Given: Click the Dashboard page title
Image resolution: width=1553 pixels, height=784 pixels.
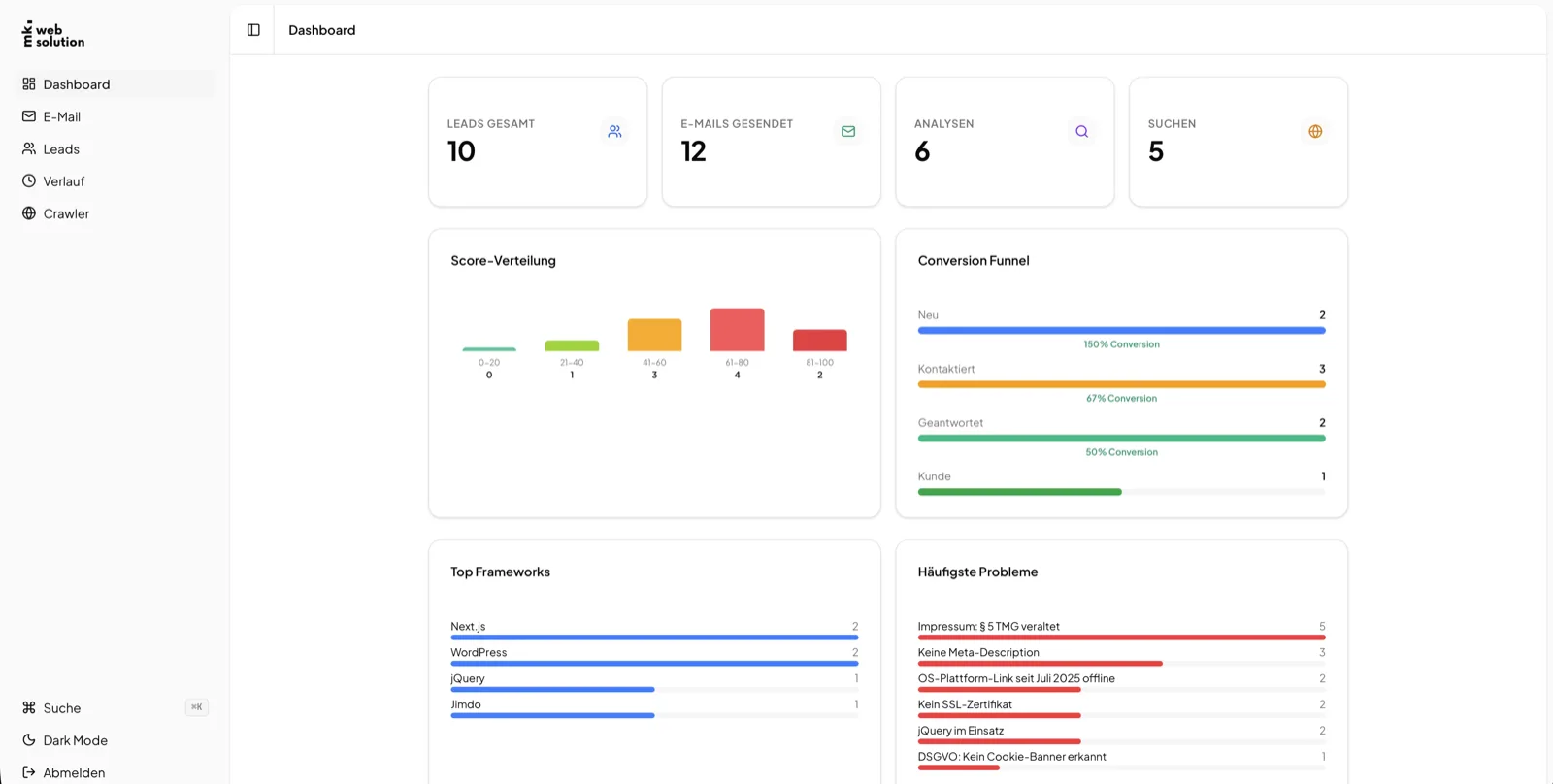Looking at the screenshot, I should point(322,30).
